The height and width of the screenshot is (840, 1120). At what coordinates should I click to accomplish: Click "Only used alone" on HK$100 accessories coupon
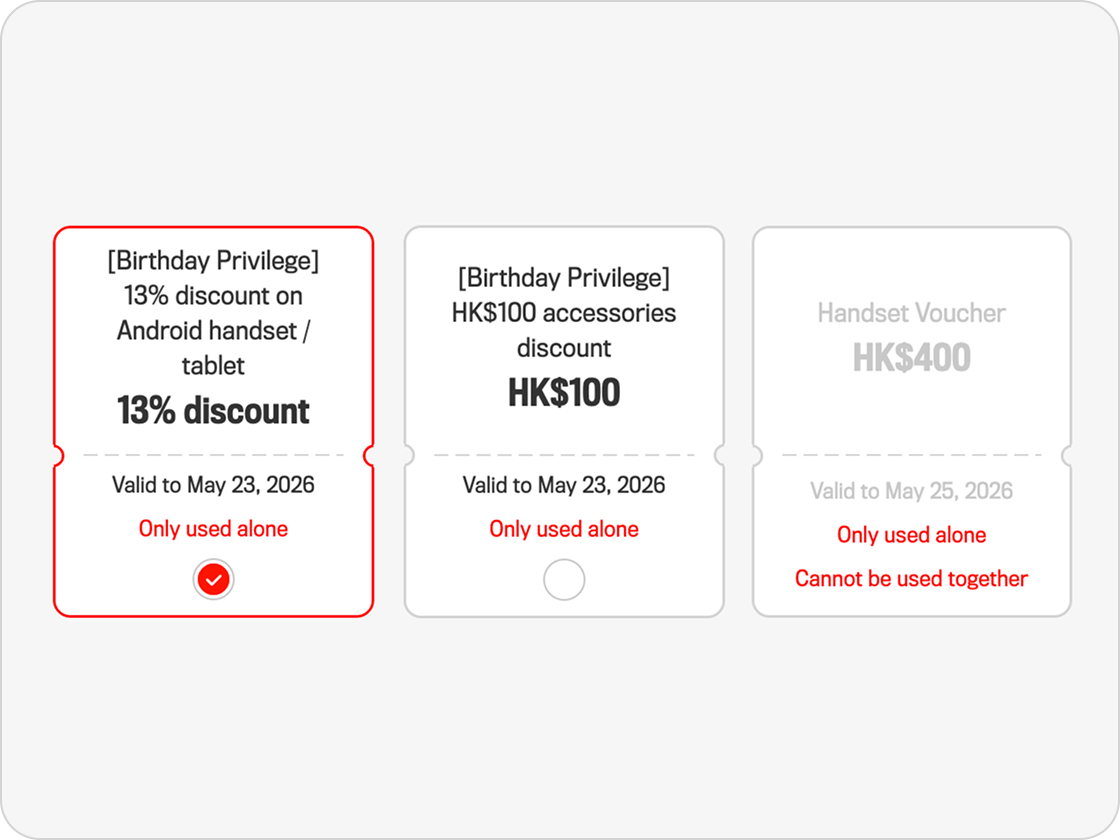point(564,529)
